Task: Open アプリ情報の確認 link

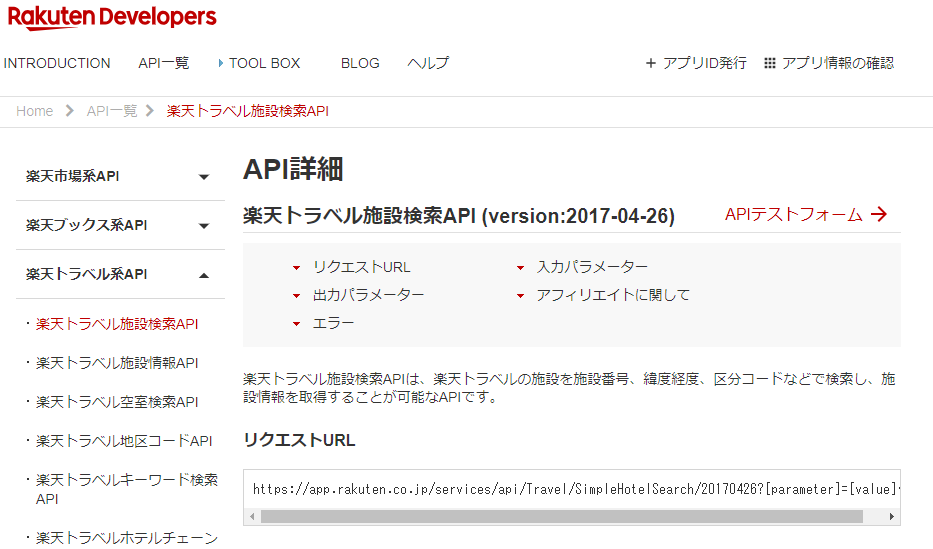Action: (838, 63)
